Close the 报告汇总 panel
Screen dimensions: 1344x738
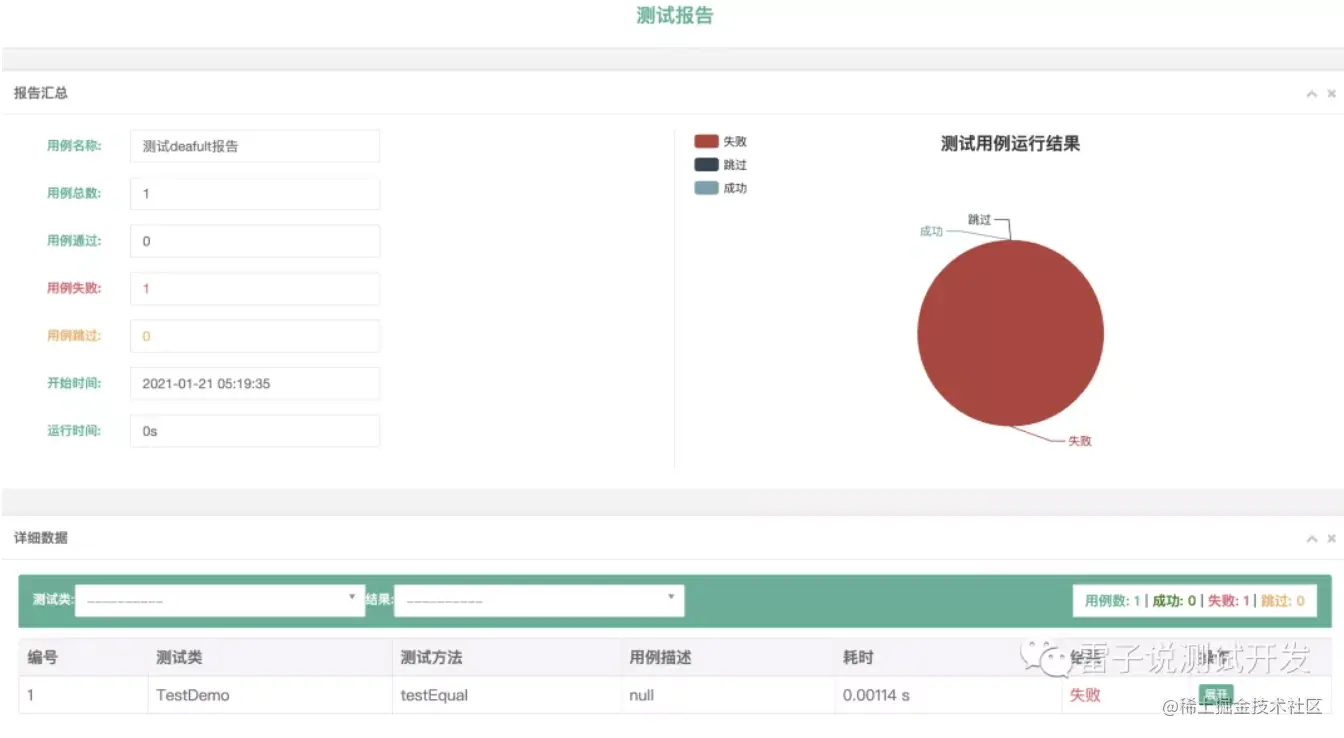tap(1331, 93)
